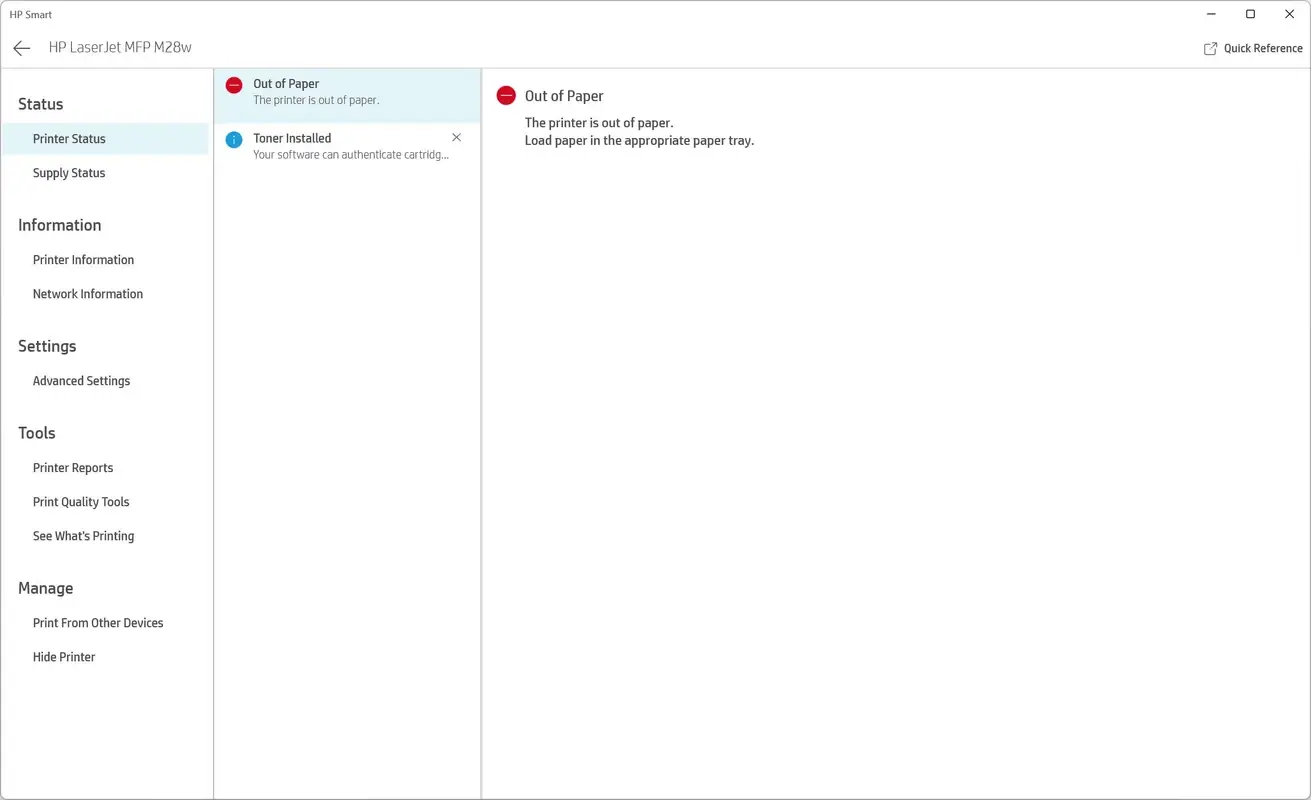Click the back arrow navigation icon
The height and width of the screenshot is (800, 1311).
click(x=21, y=47)
